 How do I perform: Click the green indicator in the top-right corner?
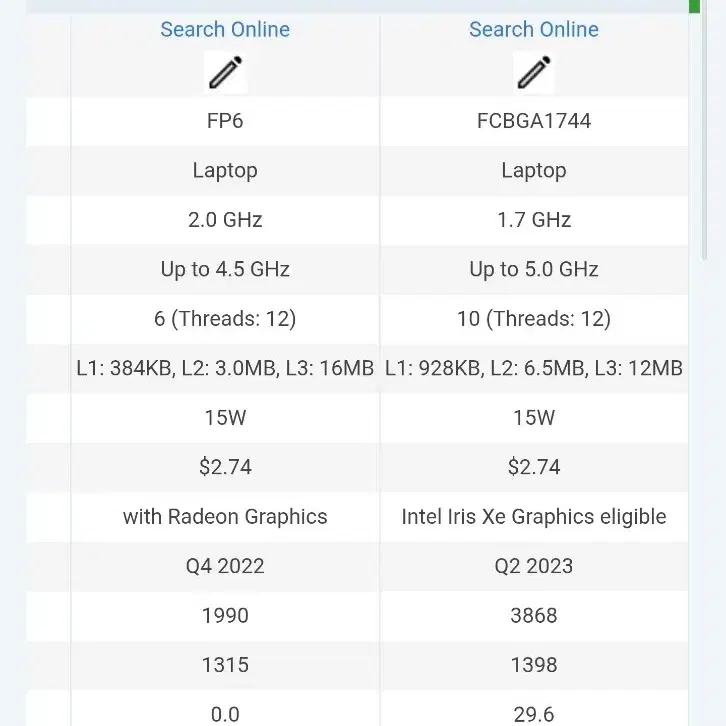[695, 6]
